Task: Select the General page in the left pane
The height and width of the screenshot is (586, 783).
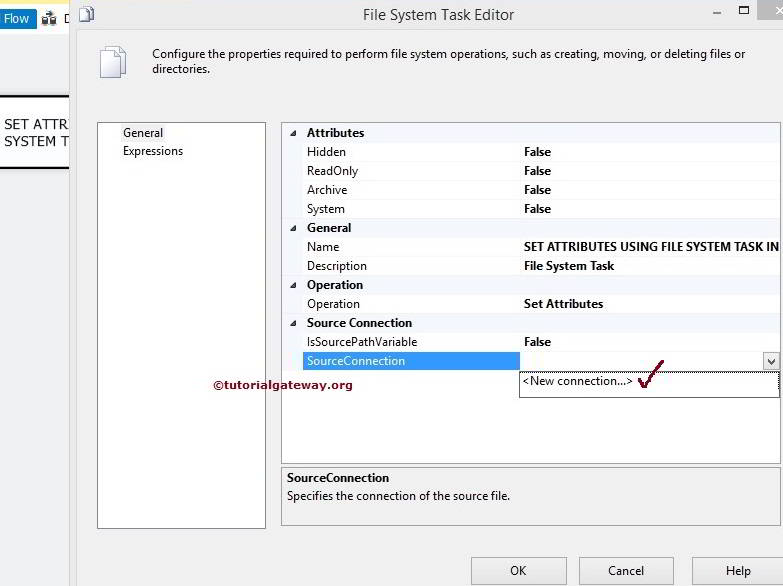Action: [x=143, y=133]
